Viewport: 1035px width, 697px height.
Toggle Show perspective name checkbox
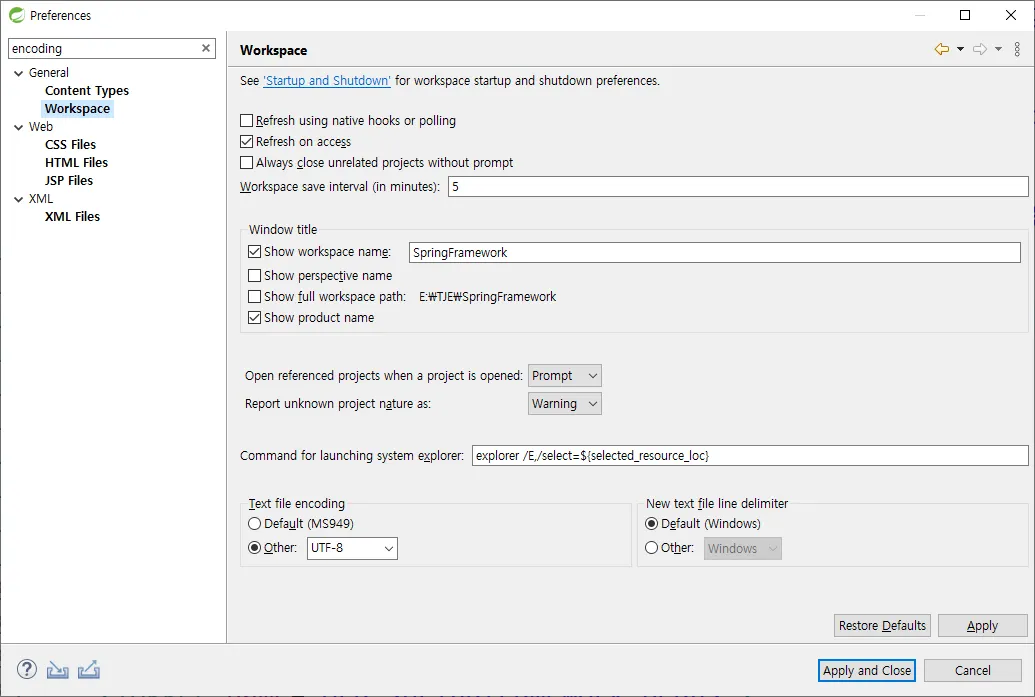(254, 276)
